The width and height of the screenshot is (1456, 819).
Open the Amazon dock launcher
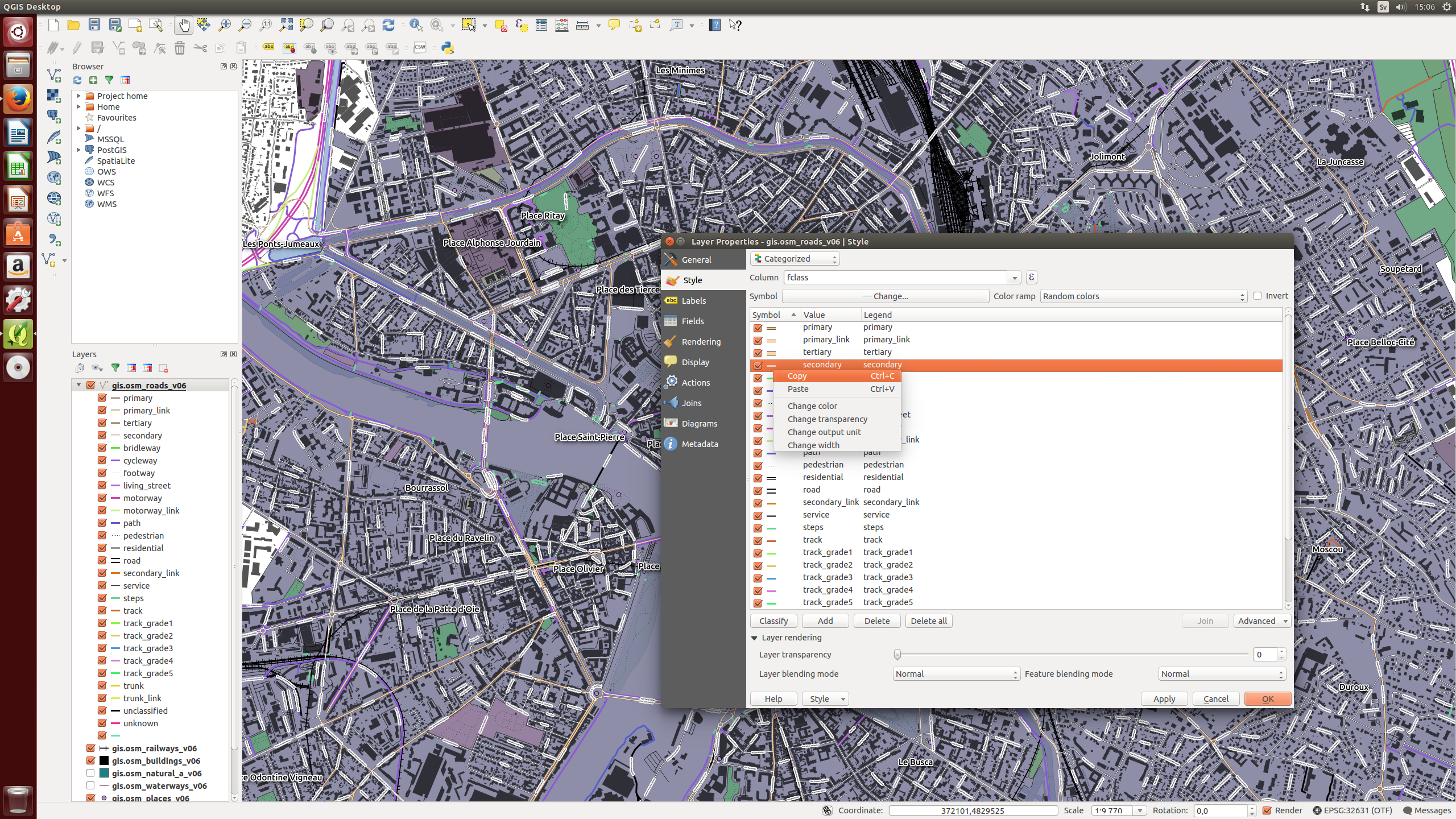[x=18, y=266]
